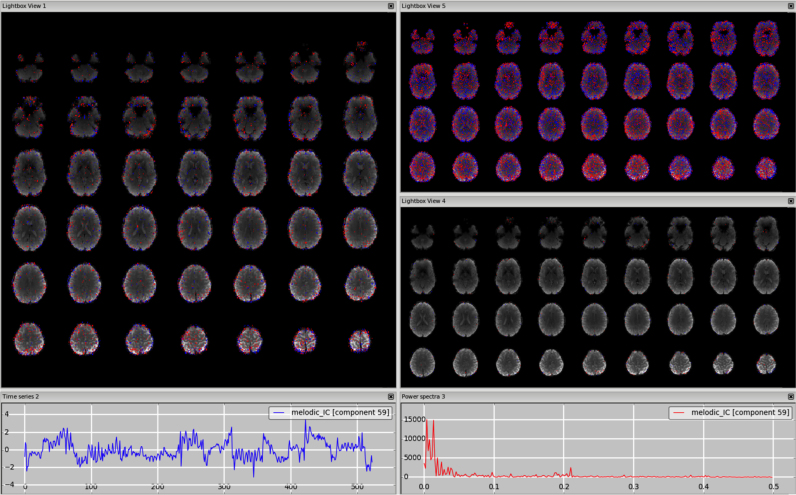Click the tallest red peak in power spectrum
This screenshot has height=495, width=796.
click(x=425, y=420)
